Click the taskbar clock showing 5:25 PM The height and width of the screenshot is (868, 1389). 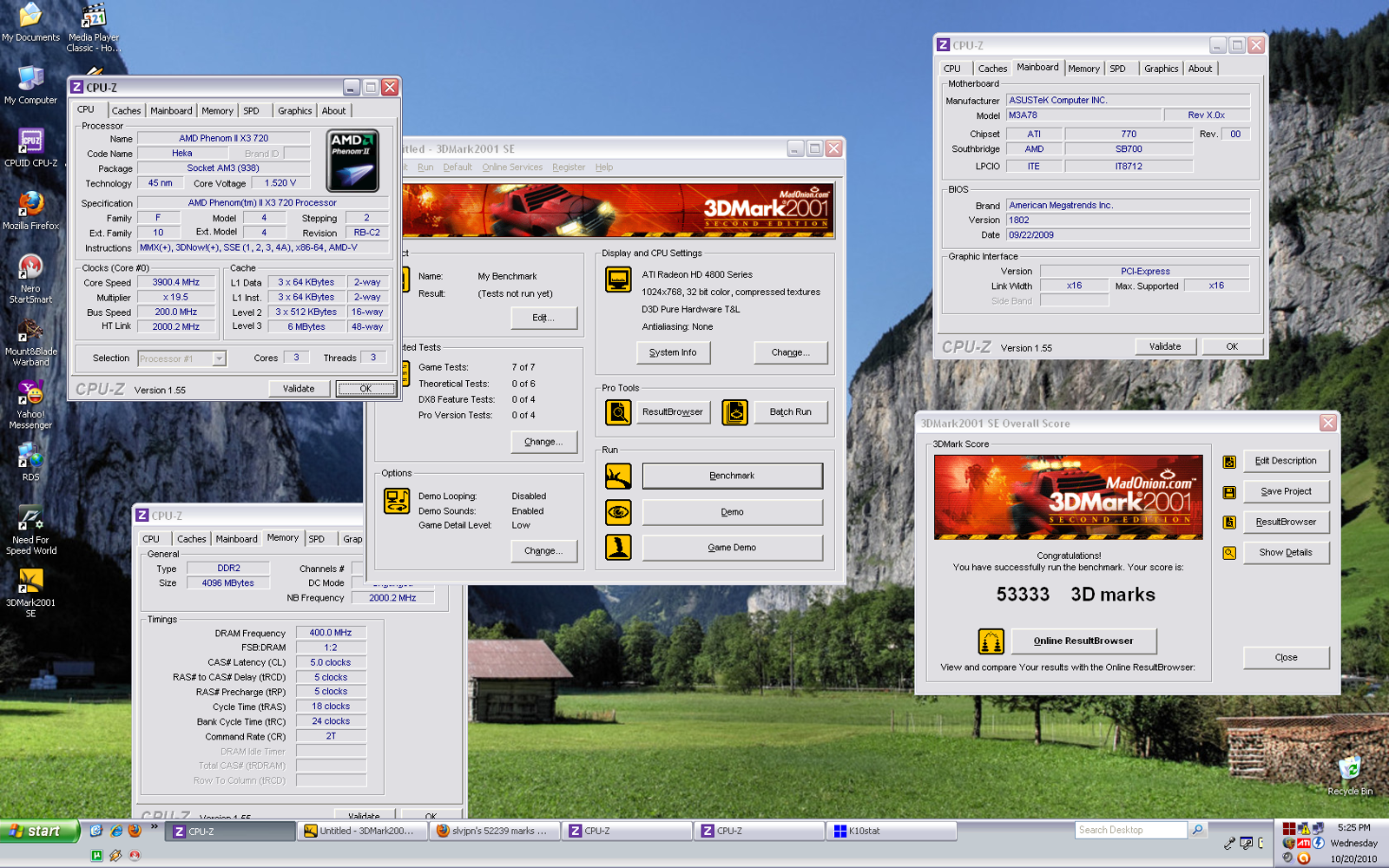tap(1353, 828)
